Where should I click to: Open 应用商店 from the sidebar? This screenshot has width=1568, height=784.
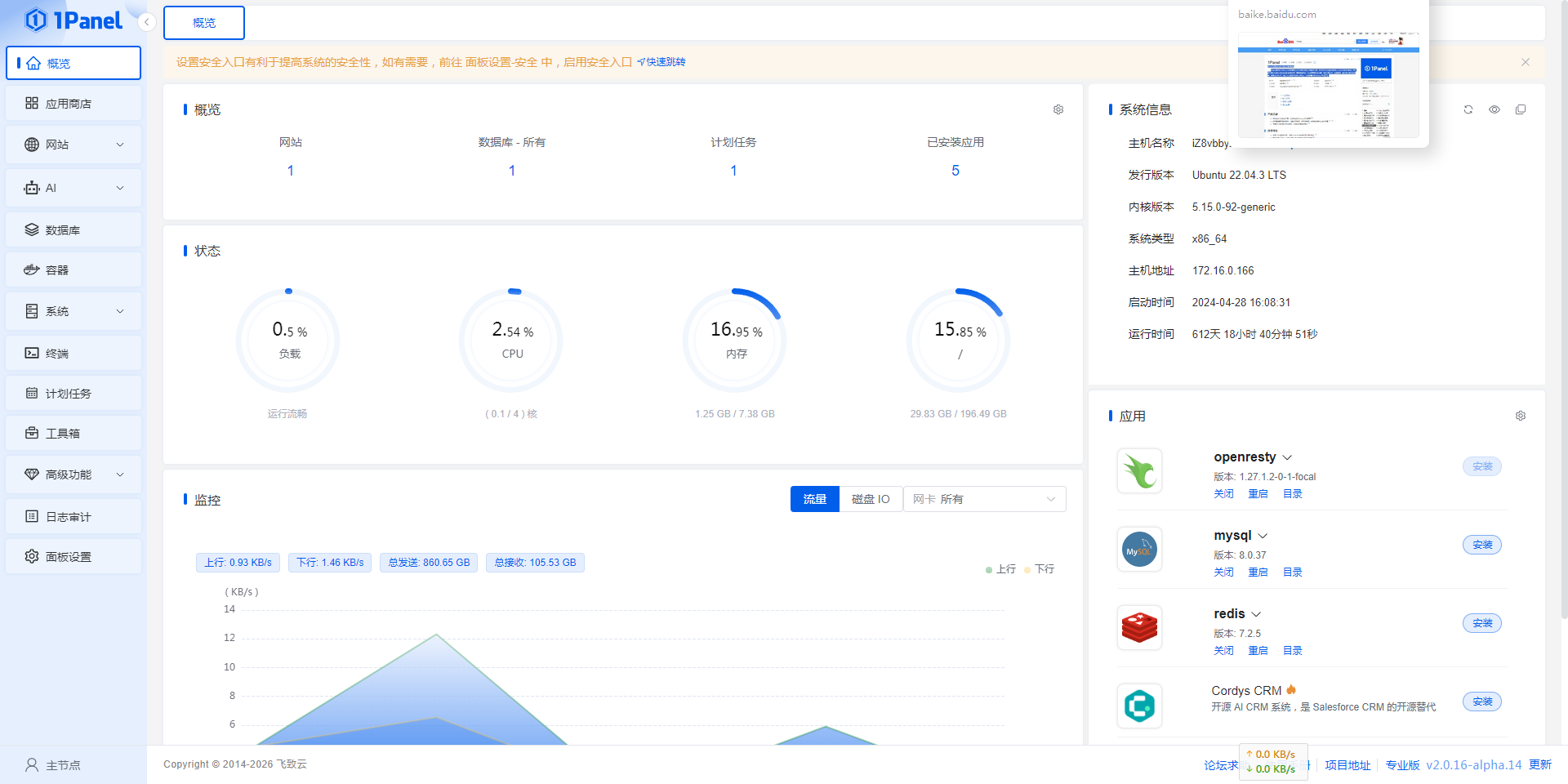point(73,104)
